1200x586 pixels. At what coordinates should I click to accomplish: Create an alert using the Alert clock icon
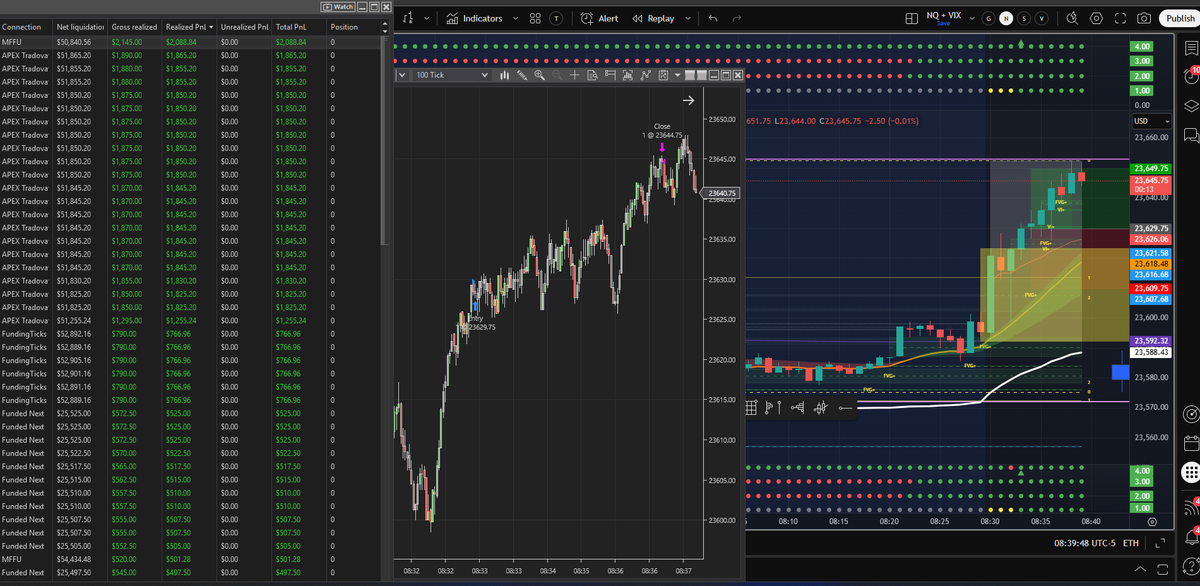(586, 17)
